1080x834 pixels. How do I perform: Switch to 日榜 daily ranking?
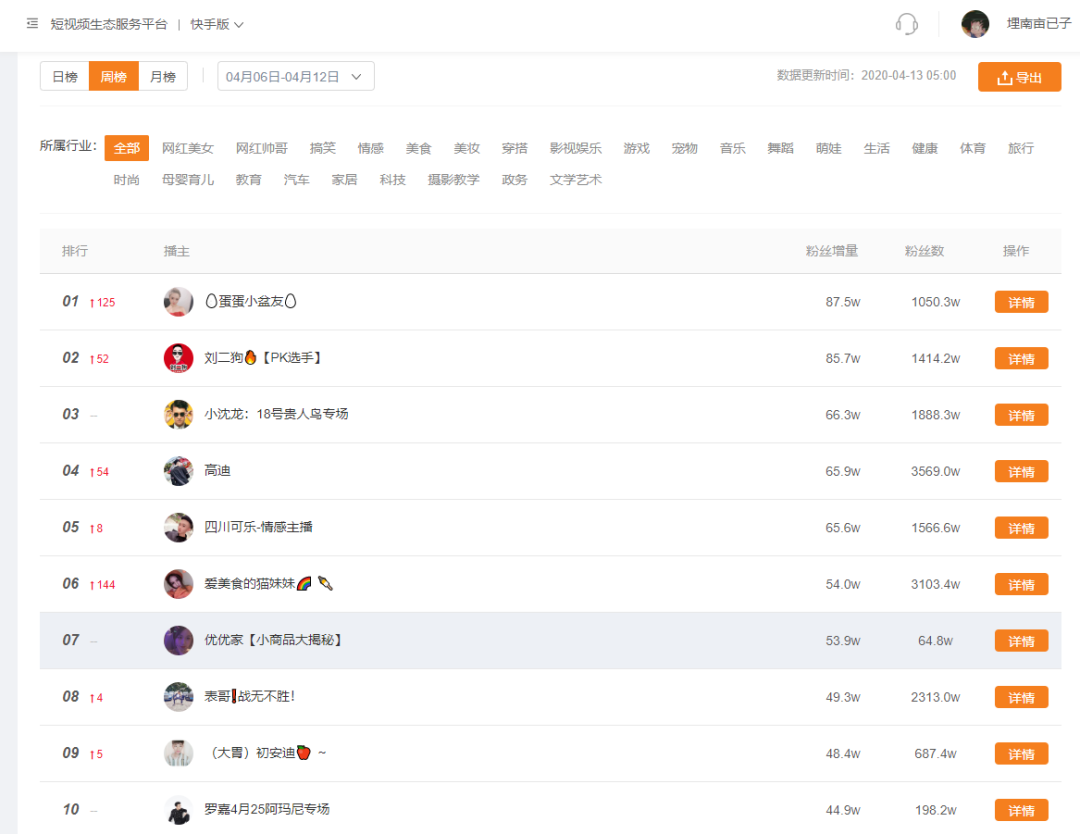click(x=65, y=76)
